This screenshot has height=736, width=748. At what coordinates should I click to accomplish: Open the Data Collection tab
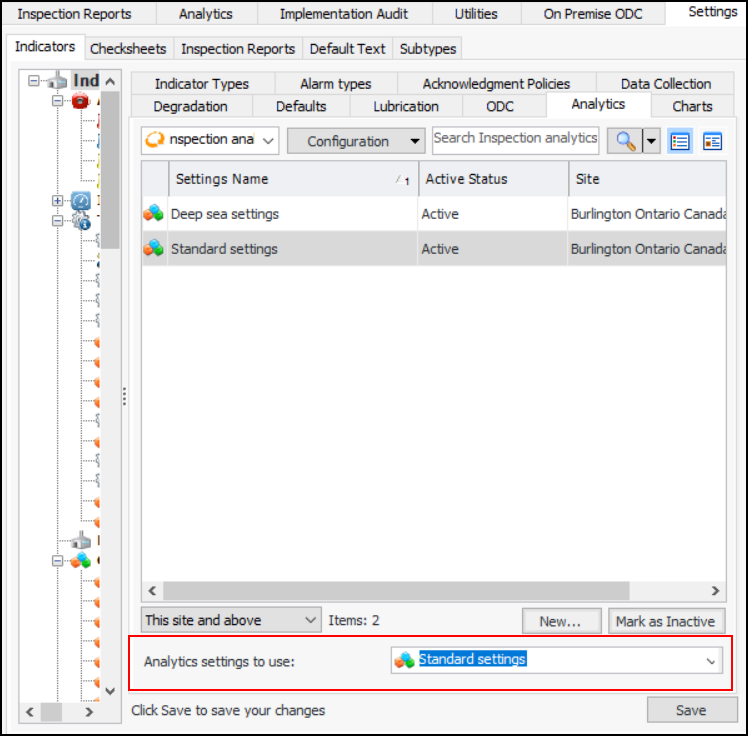tap(666, 84)
